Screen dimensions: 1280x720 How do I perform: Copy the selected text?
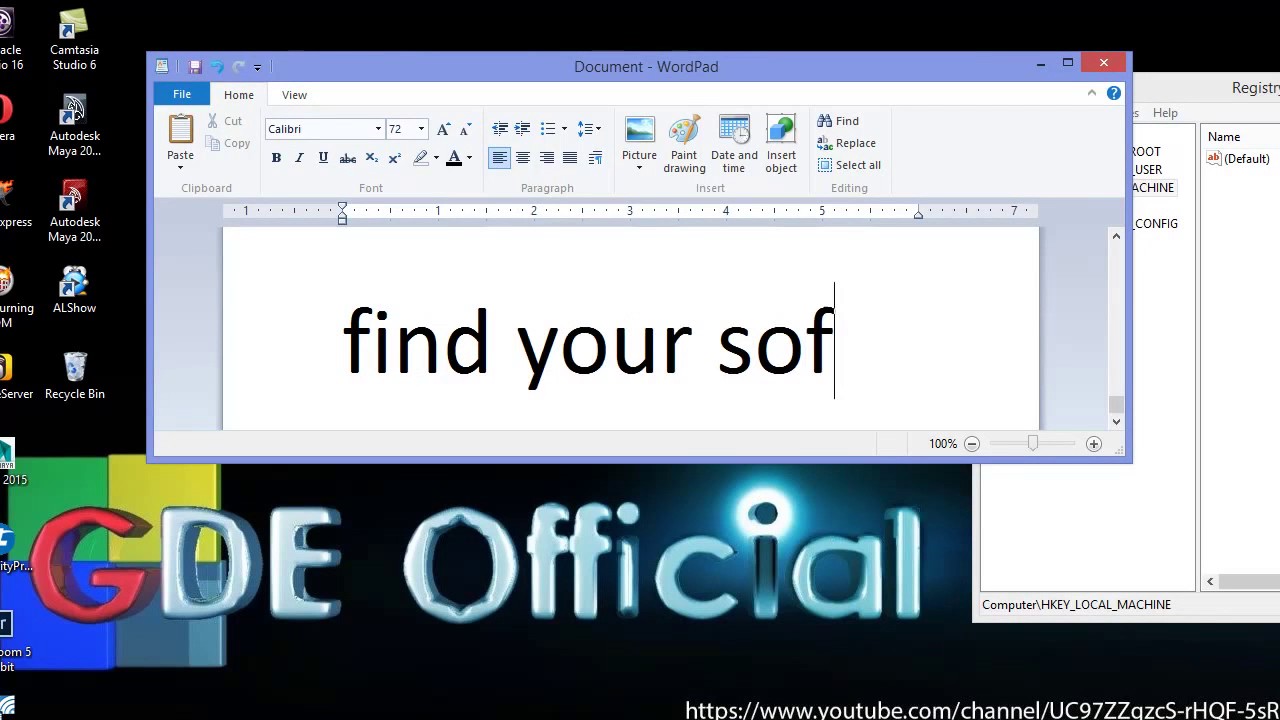tap(228, 144)
